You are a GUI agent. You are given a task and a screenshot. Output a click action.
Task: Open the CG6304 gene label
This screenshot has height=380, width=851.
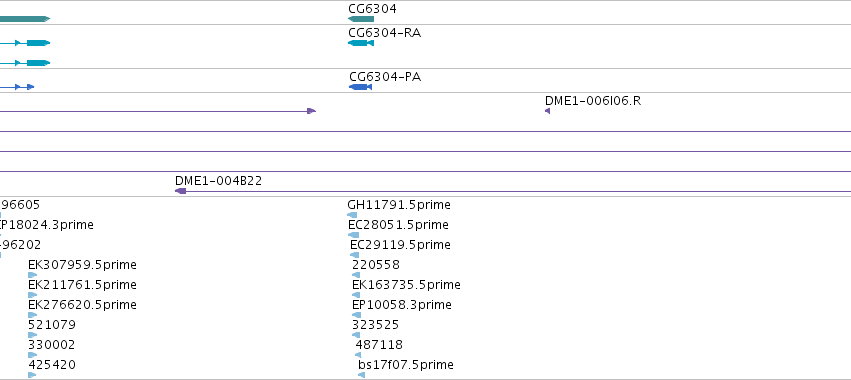(x=372, y=9)
